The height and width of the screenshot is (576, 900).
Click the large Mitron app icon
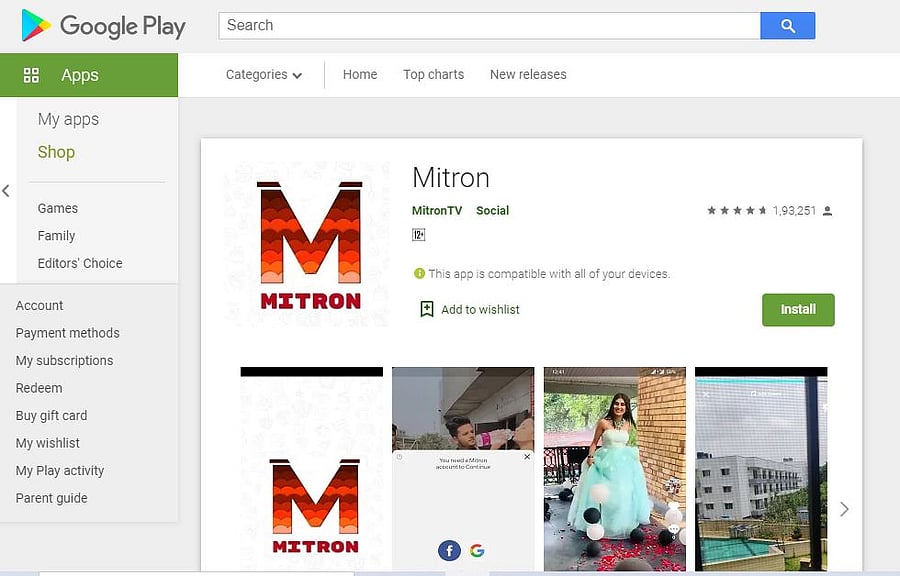coord(309,245)
